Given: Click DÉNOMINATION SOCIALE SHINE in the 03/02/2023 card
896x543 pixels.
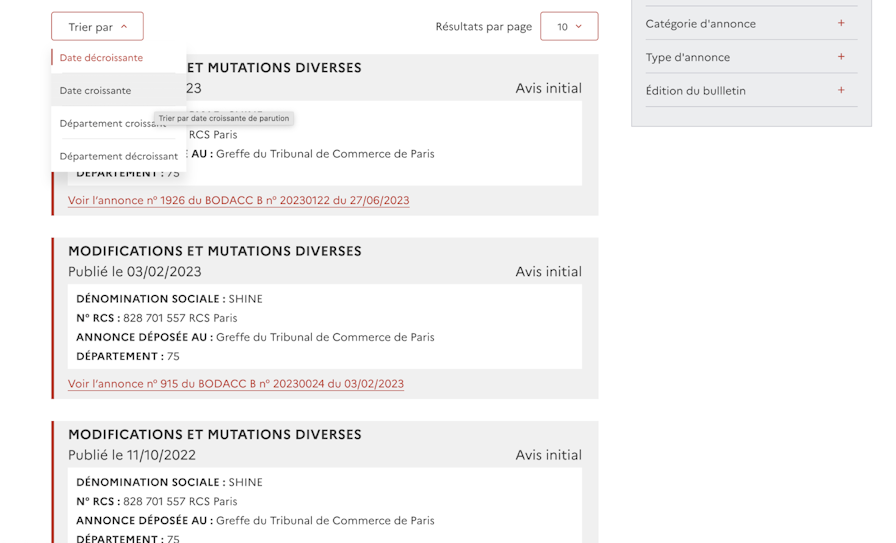Looking at the screenshot, I should (x=170, y=299).
